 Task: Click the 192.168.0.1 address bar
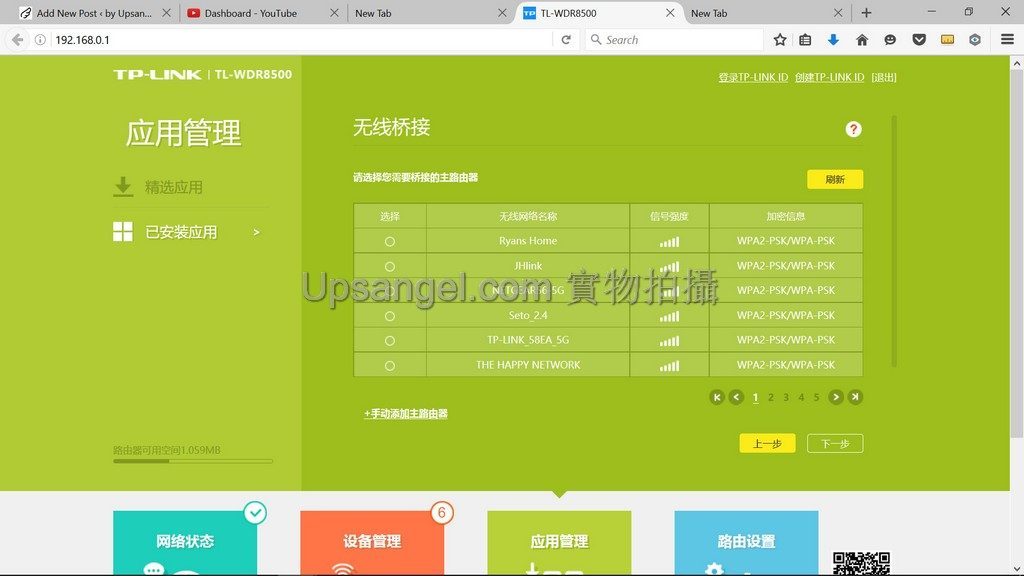pos(300,40)
